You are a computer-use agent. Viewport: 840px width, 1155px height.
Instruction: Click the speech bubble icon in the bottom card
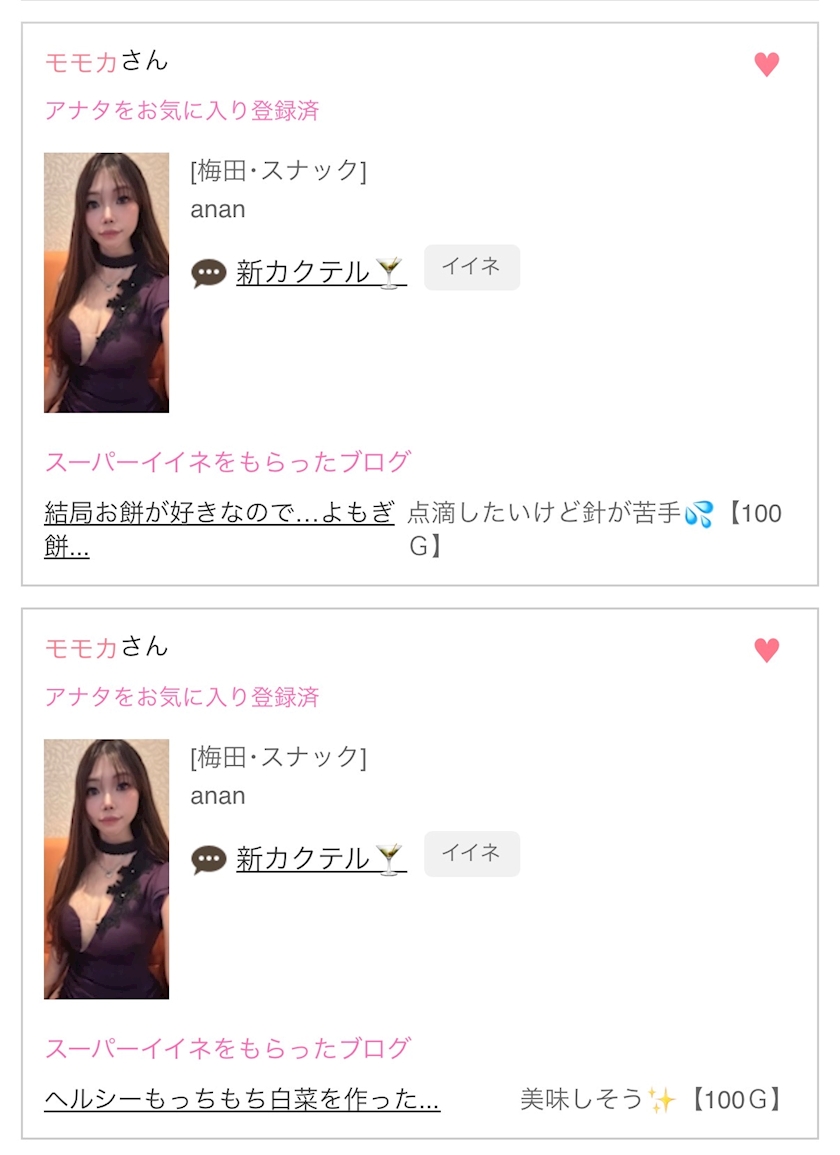point(209,859)
